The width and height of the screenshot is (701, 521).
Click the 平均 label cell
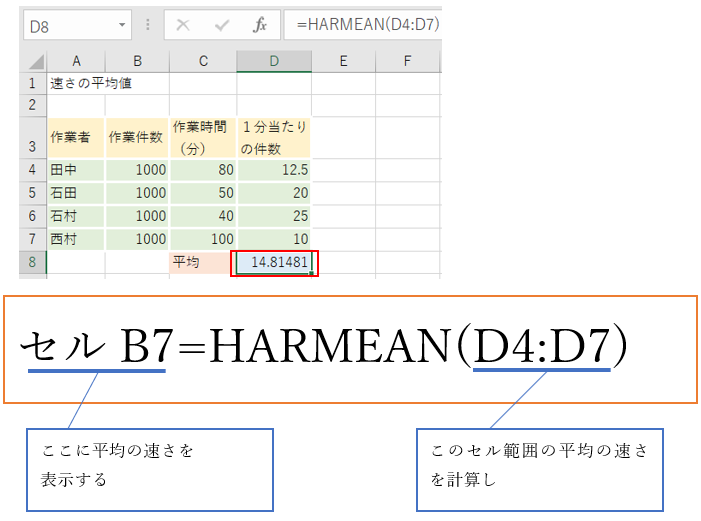click(x=203, y=263)
